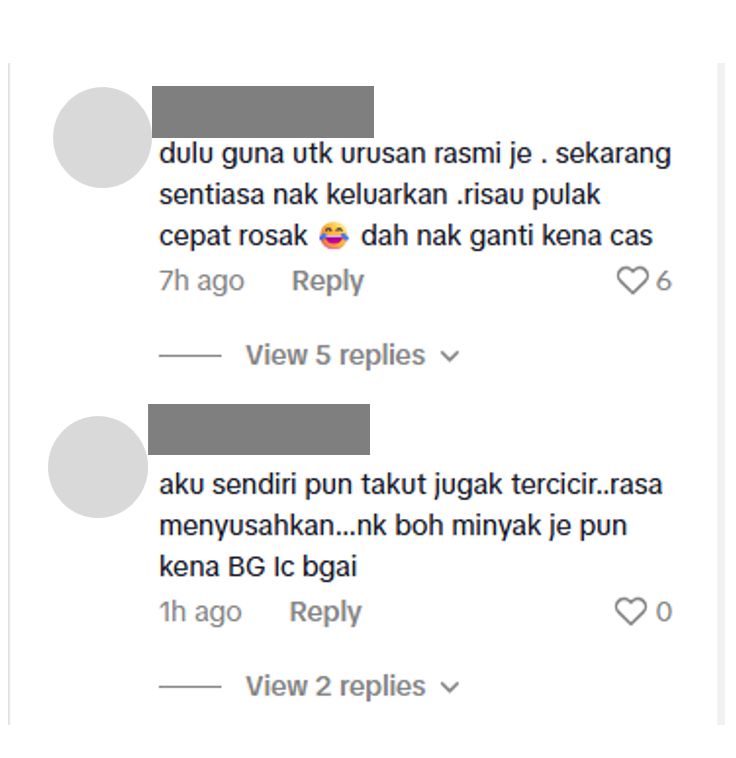Like the comment with 0 likes

630,612
